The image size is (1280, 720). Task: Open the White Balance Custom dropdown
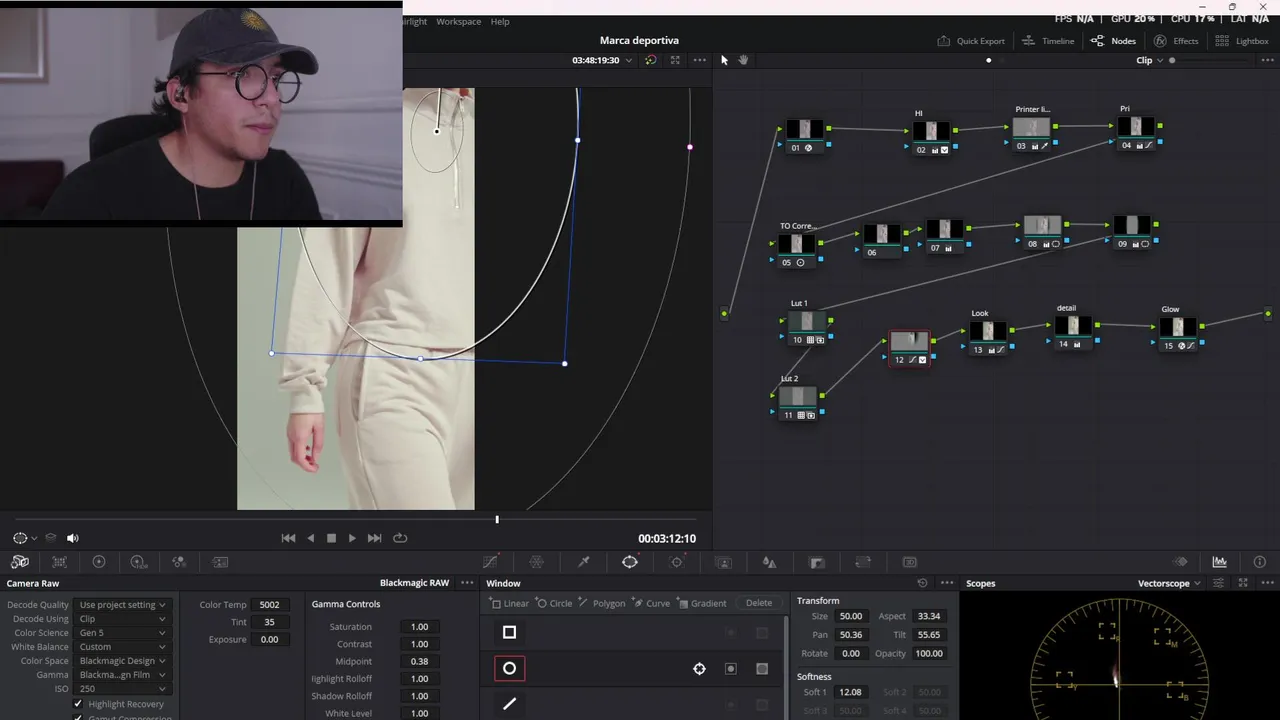tap(122, 647)
